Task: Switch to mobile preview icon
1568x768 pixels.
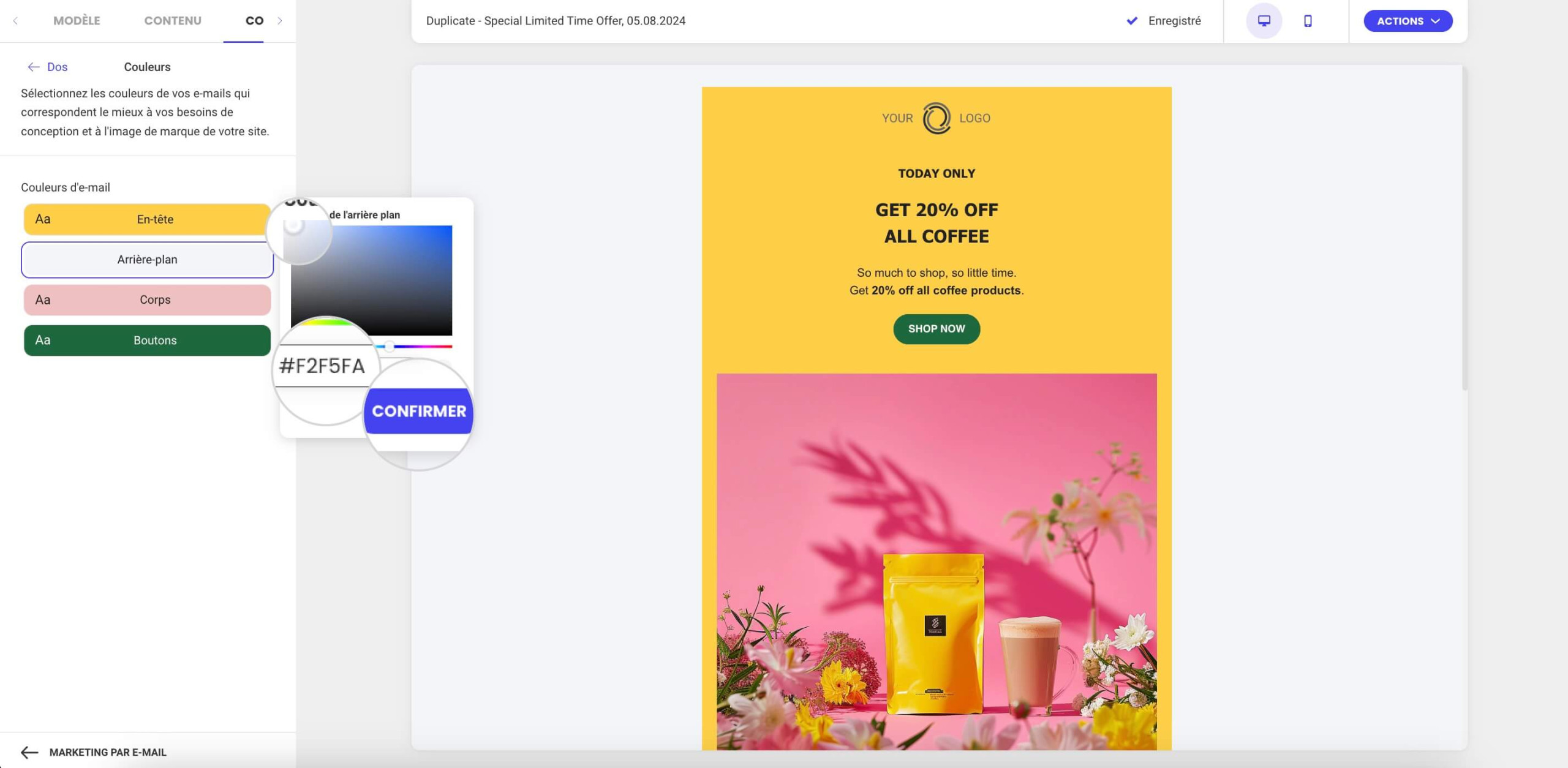Action: pos(1308,21)
